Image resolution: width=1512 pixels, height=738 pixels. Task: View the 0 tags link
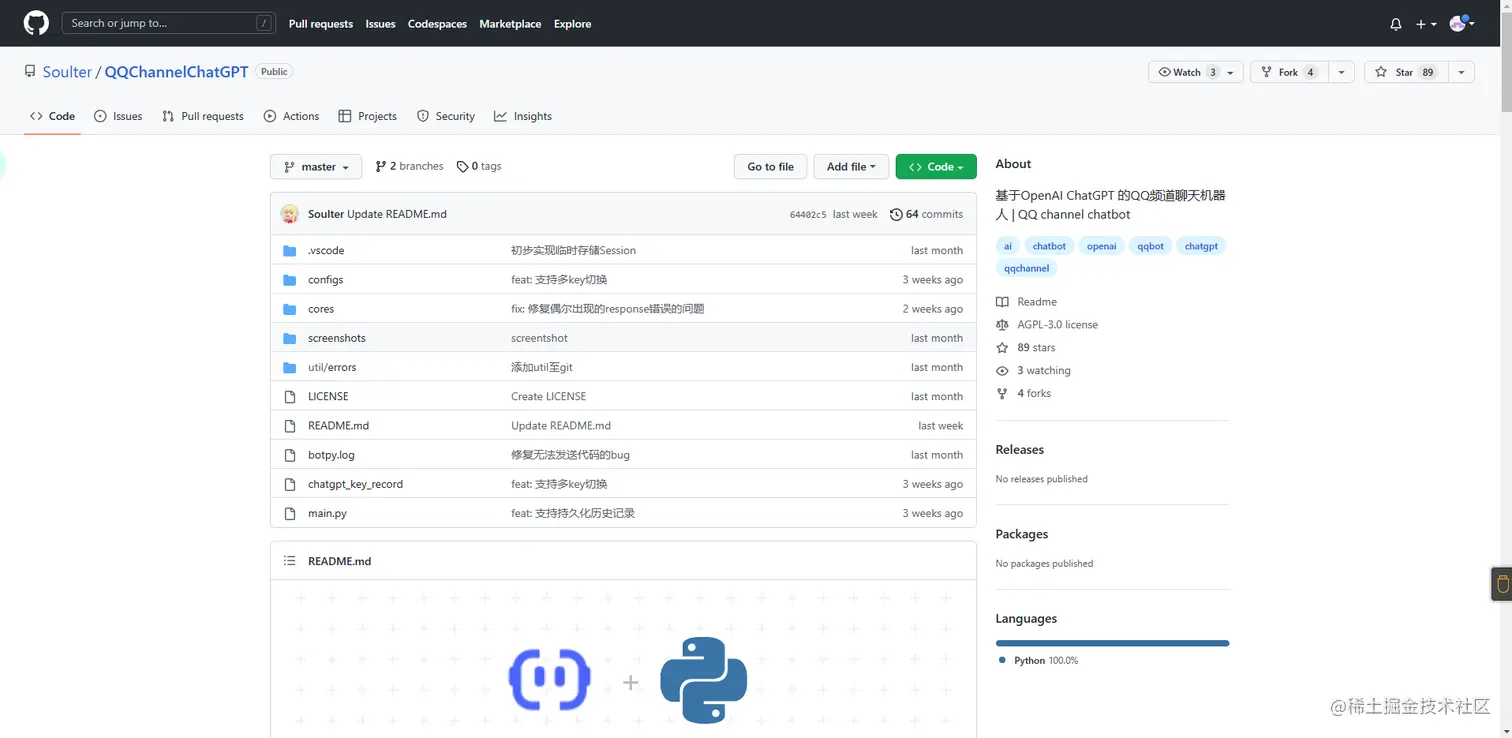tap(479, 166)
